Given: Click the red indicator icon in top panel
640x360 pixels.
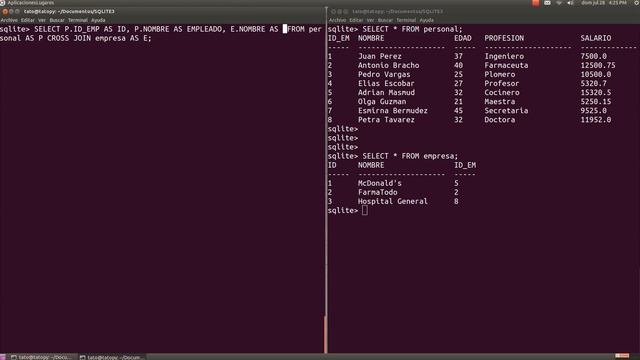Looking at the screenshot, I should (x=536, y=3).
